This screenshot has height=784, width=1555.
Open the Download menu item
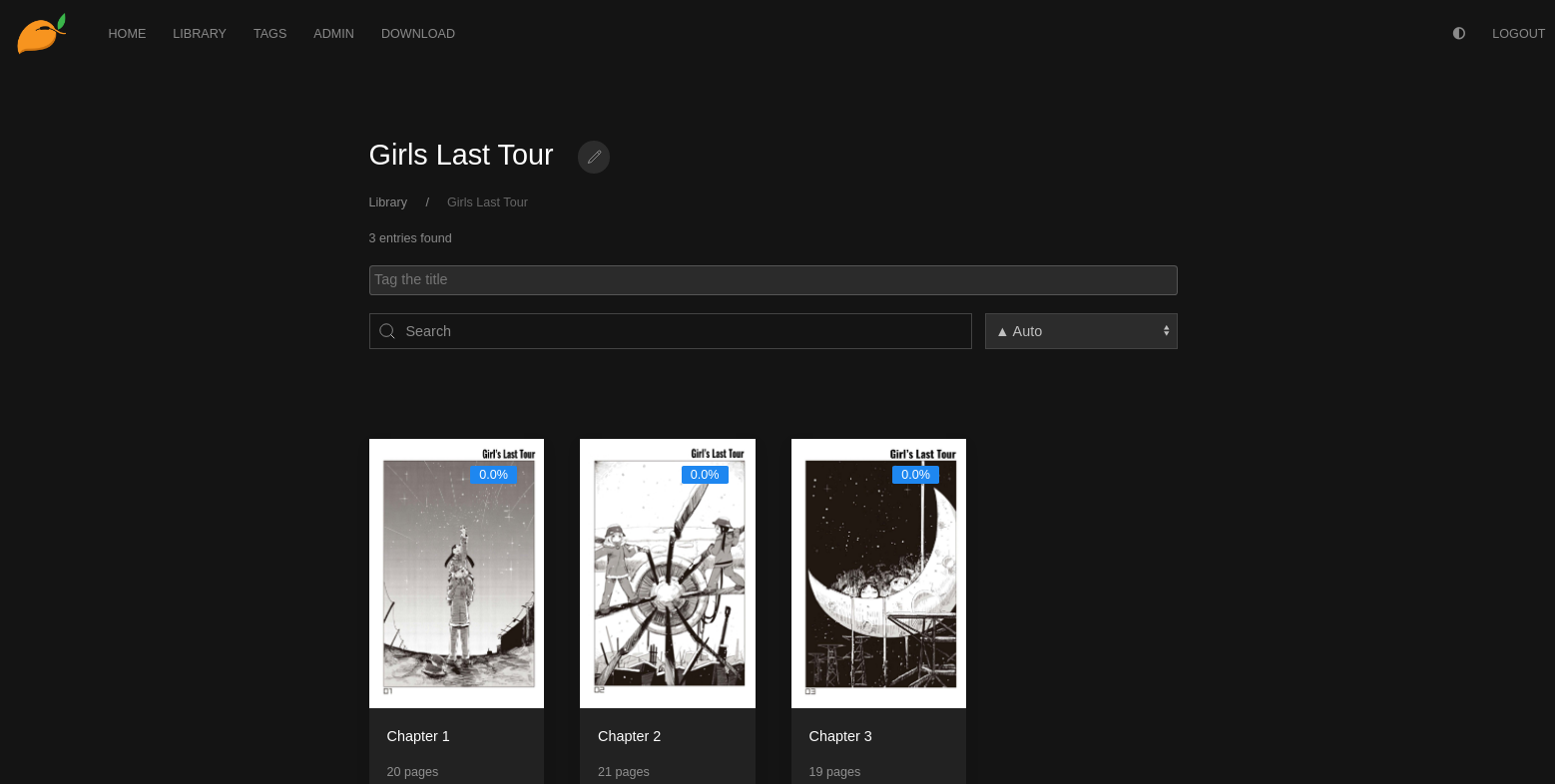coord(417,33)
